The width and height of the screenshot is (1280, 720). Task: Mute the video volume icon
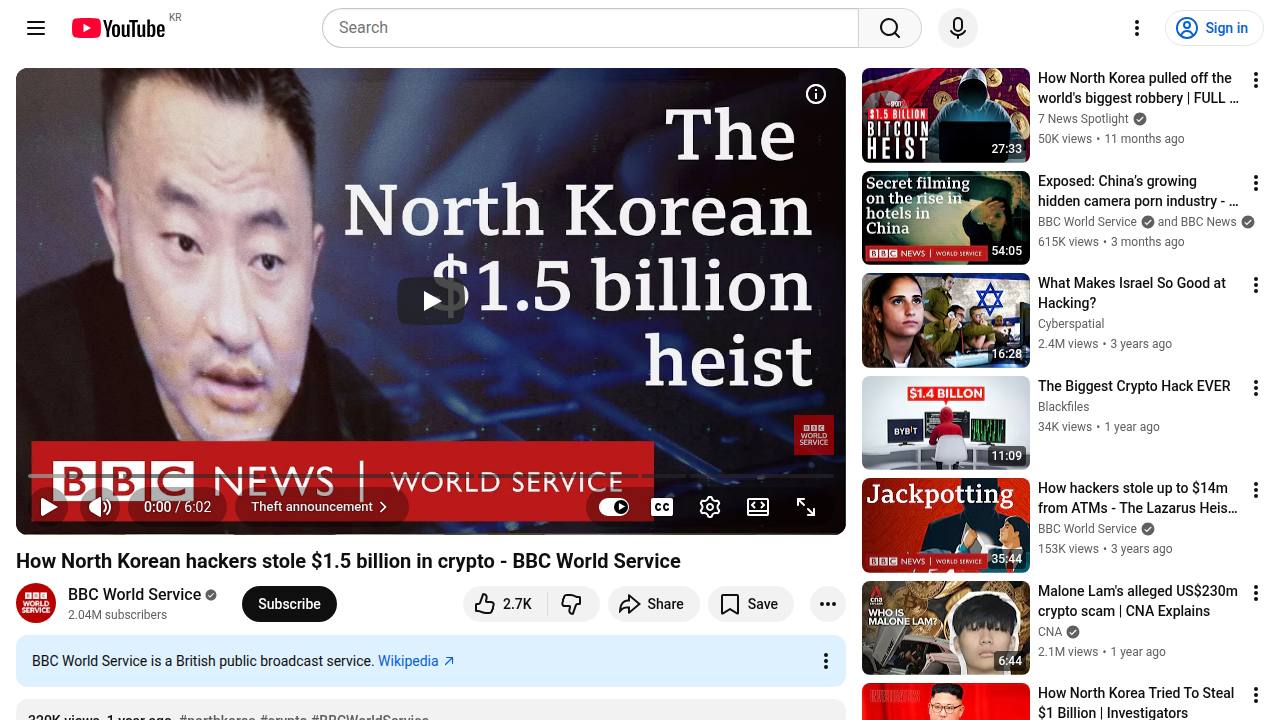[100, 507]
